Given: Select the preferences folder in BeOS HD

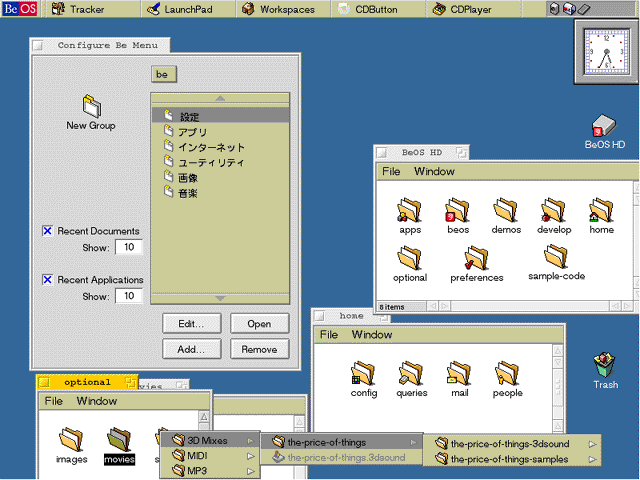Looking at the screenshot, I should 476,264.
